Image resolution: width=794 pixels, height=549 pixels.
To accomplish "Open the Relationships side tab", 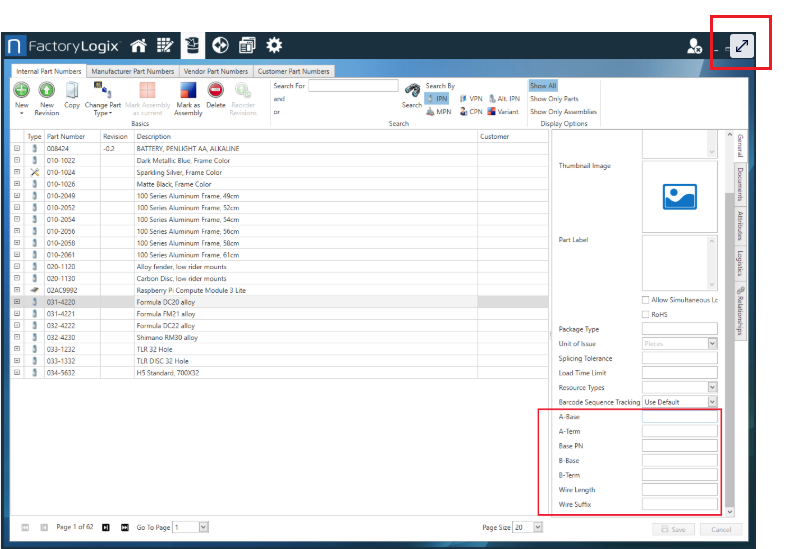I will point(740,311).
